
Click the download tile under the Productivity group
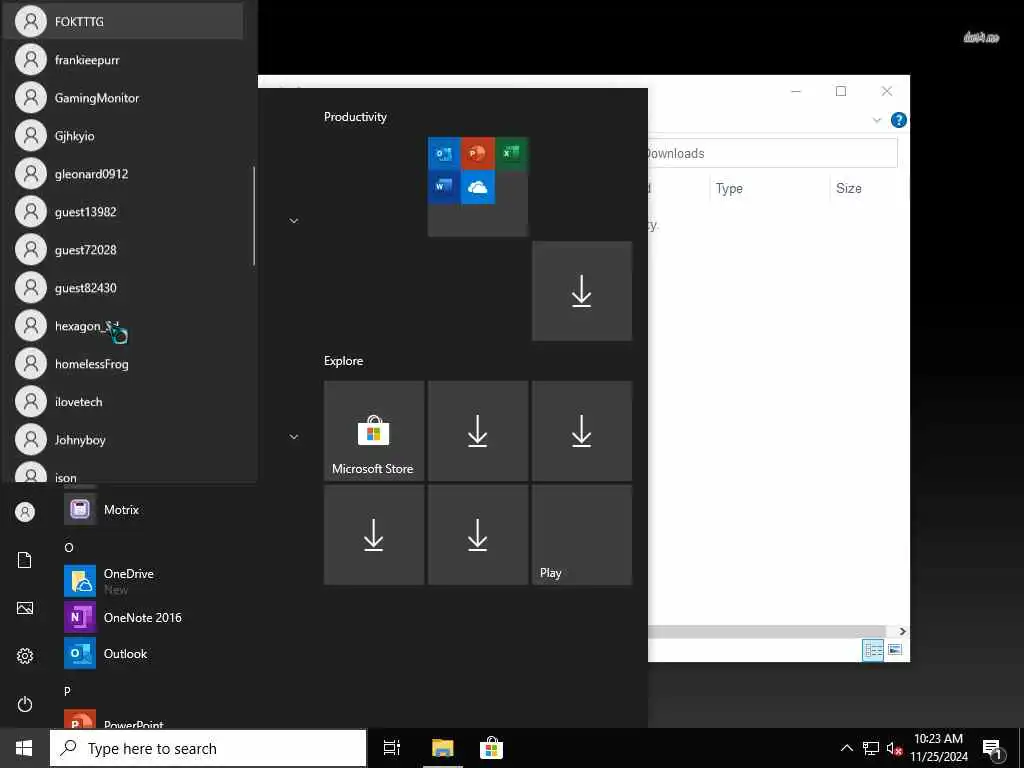pyautogui.click(x=582, y=291)
